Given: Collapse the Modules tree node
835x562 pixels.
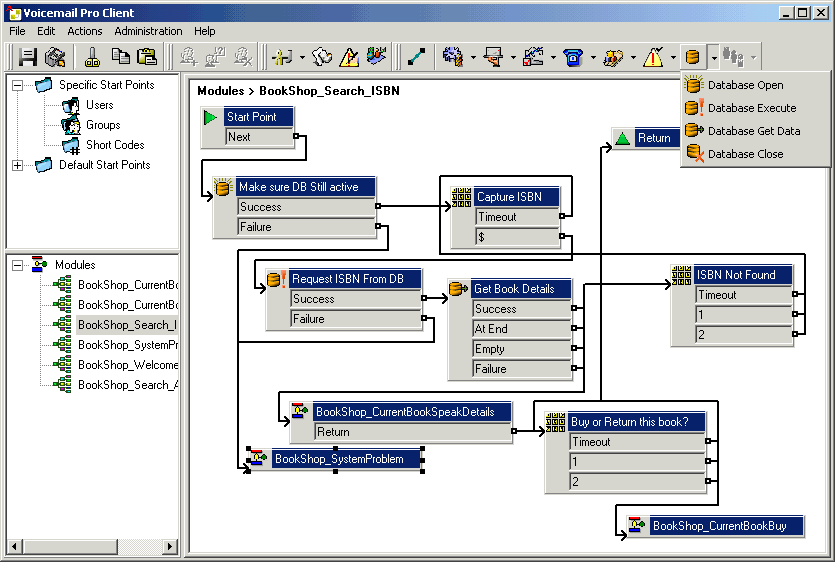Looking at the screenshot, I should (x=18, y=265).
